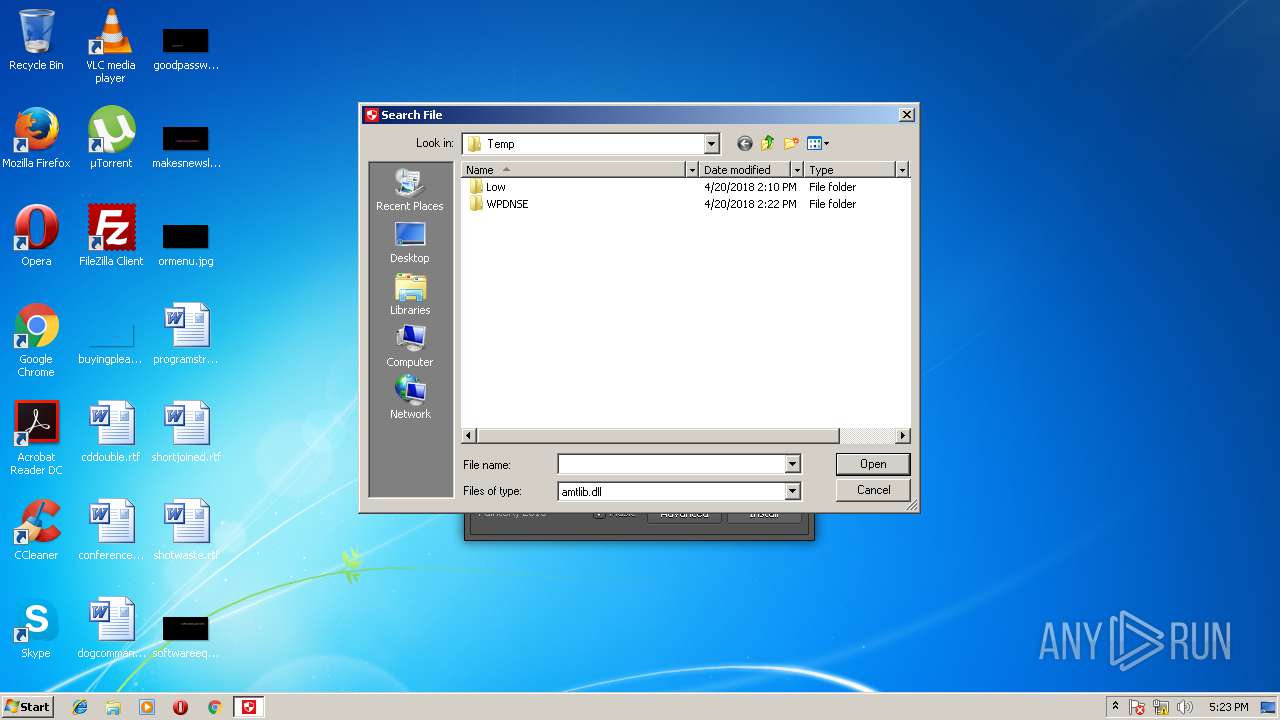Launch FileZilla Client from desktop
This screenshot has height=720, width=1280.
pyautogui.click(x=110, y=236)
